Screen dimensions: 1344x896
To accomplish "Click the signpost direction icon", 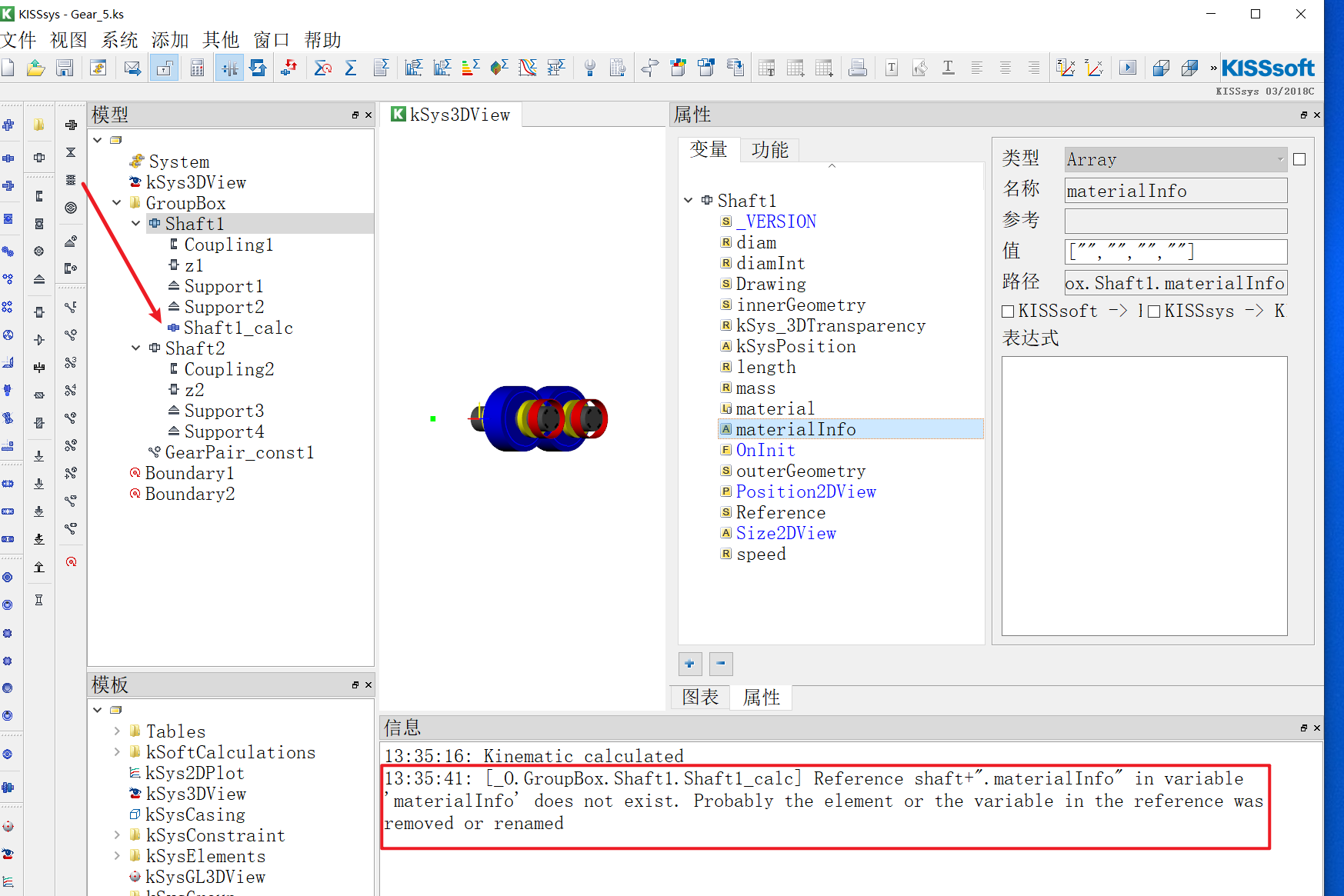I will click(x=649, y=68).
